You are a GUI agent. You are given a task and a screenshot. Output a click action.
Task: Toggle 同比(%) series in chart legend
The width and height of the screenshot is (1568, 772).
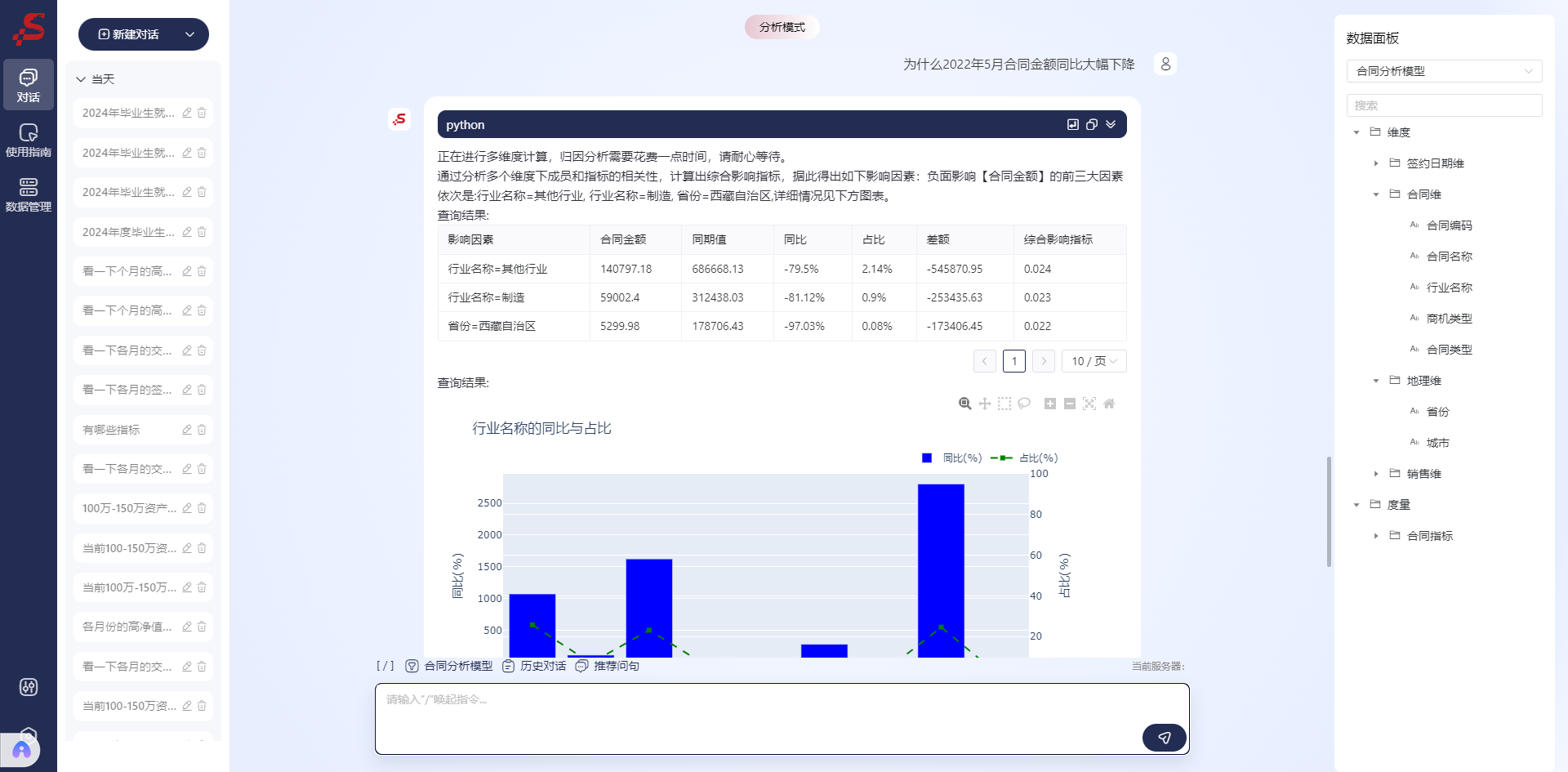pyautogui.click(x=951, y=458)
